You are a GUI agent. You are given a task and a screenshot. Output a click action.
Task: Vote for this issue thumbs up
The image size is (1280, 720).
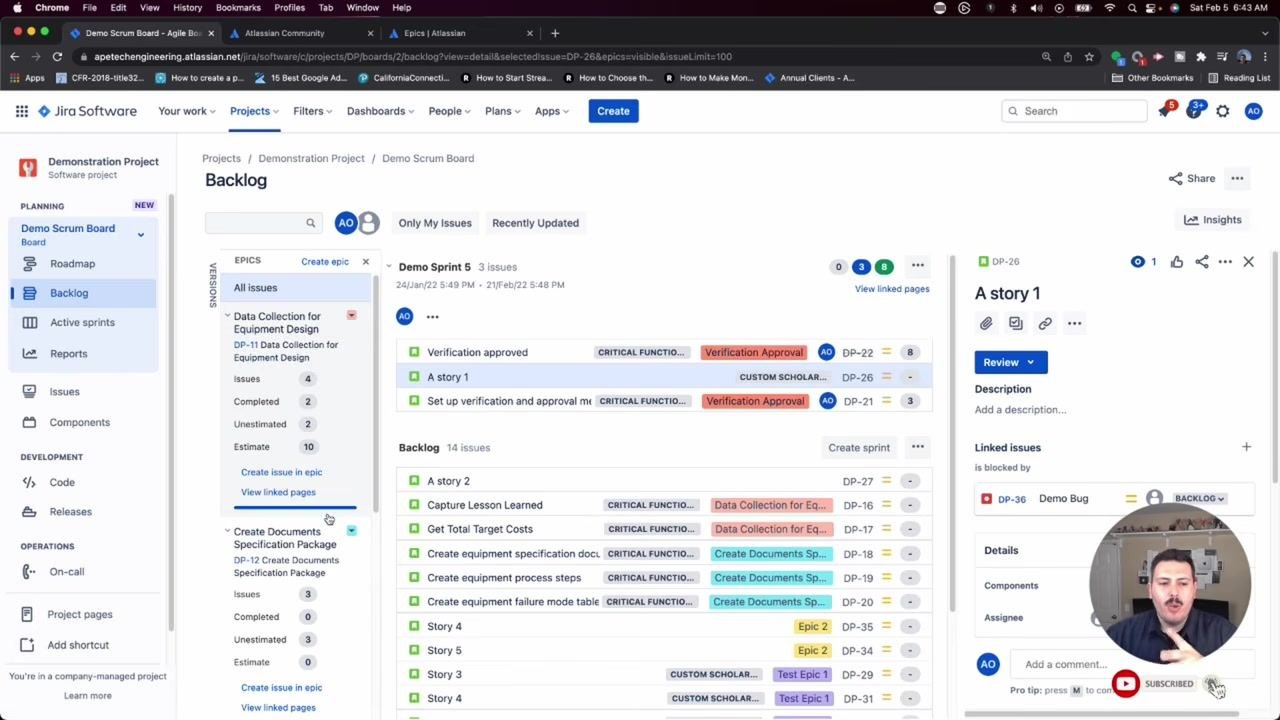pyautogui.click(x=1176, y=262)
